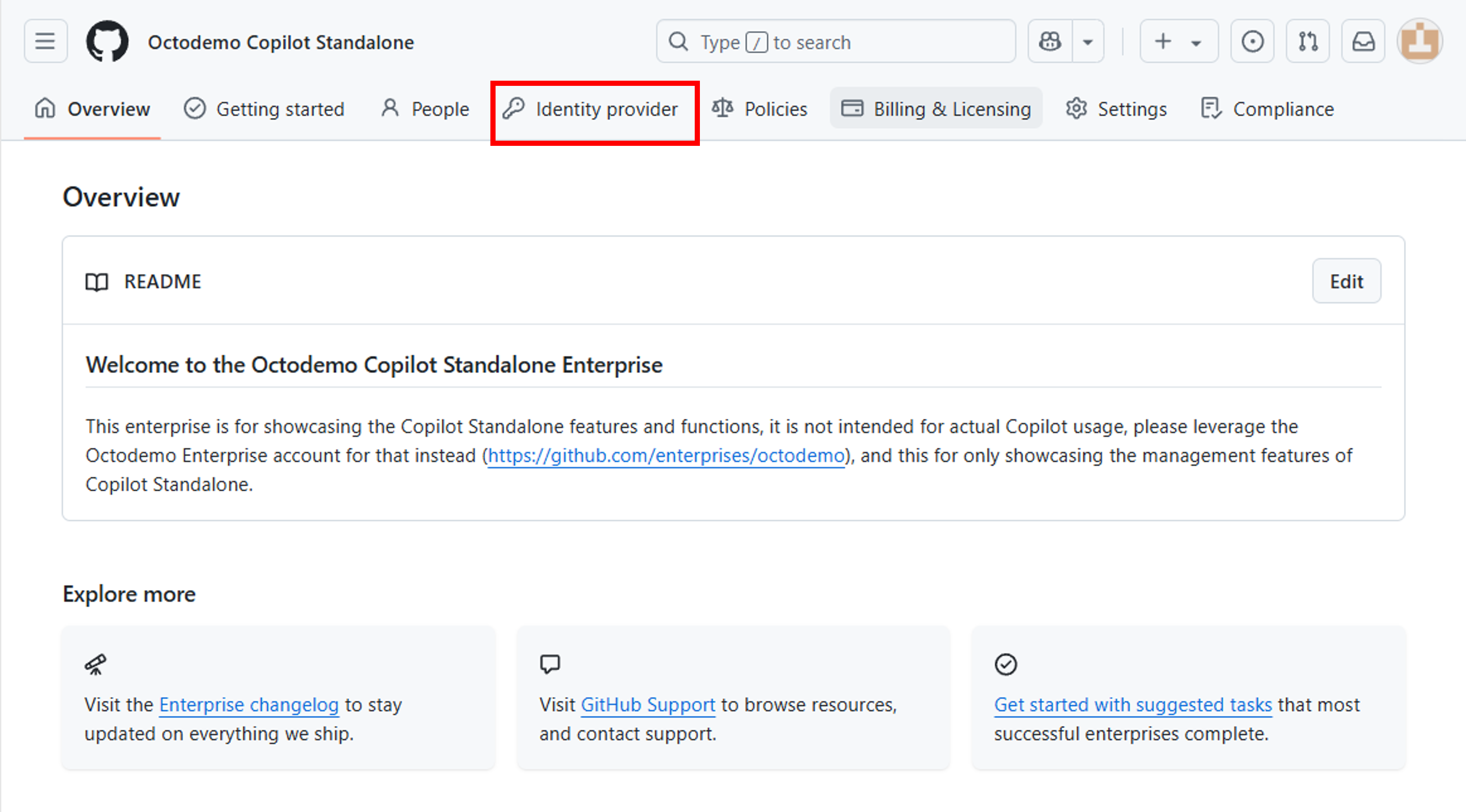Open the Create new plus button
1466x812 pixels.
1178,41
